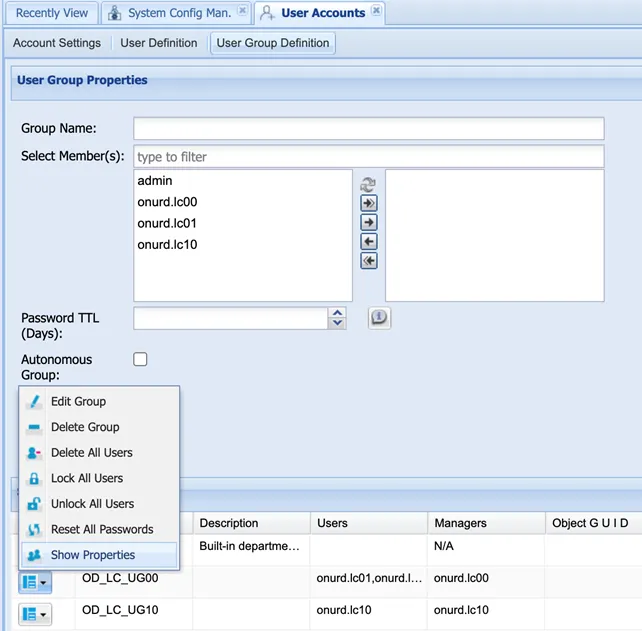Click the Password TTL info icon
642x631 pixels.
379,318
